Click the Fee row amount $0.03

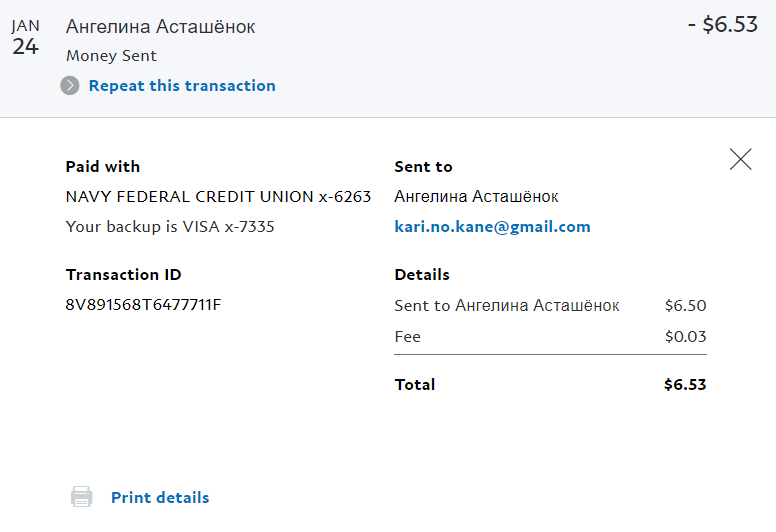(x=685, y=337)
